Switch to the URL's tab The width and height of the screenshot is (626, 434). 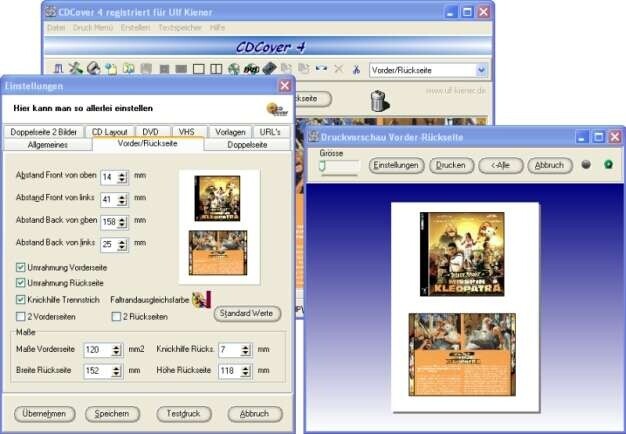tap(270, 132)
